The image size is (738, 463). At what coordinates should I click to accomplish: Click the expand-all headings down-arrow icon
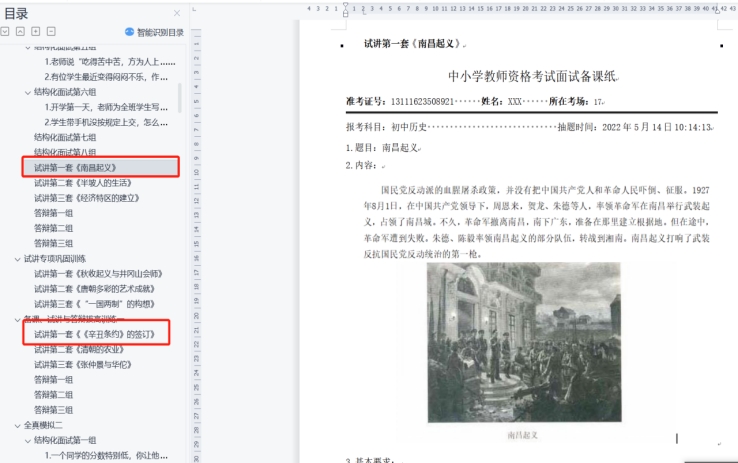point(6,32)
